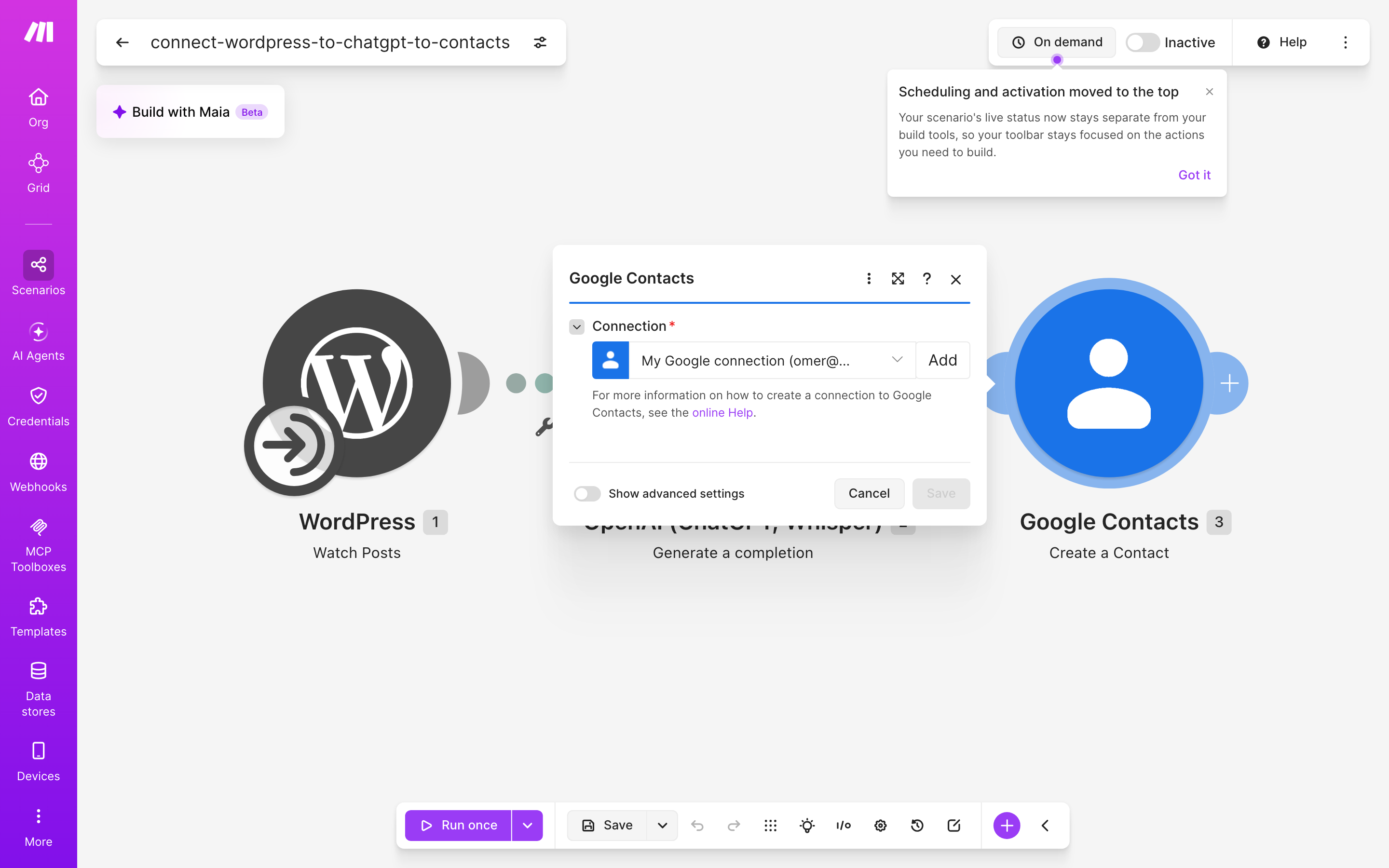
Task: Toggle the scenario Inactive switch
Action: (1142, 42)
